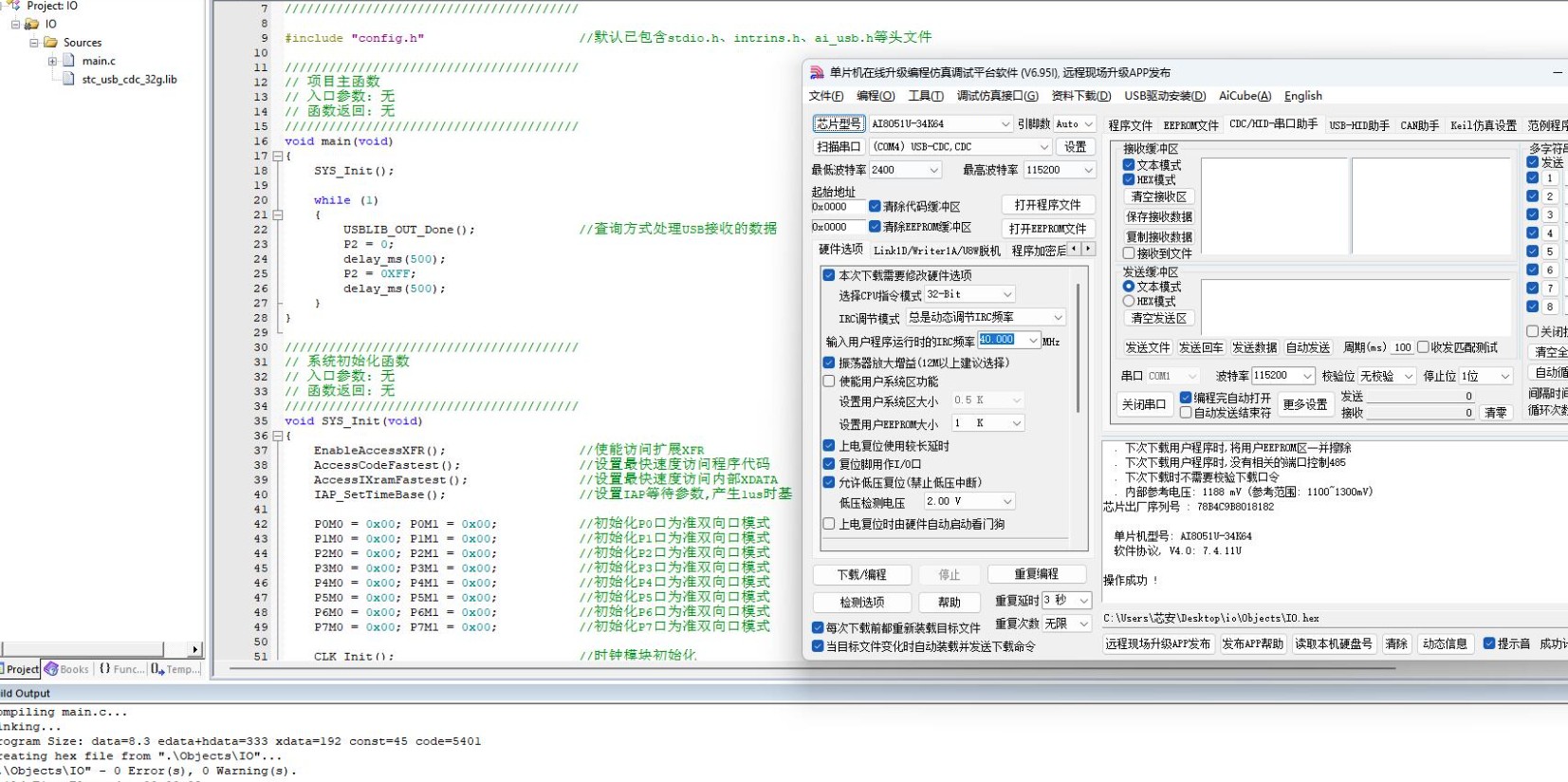Toggle 清除代码缓冲区 checkbox
Screen dimensions: 1568x782
(x=875, y=206)
